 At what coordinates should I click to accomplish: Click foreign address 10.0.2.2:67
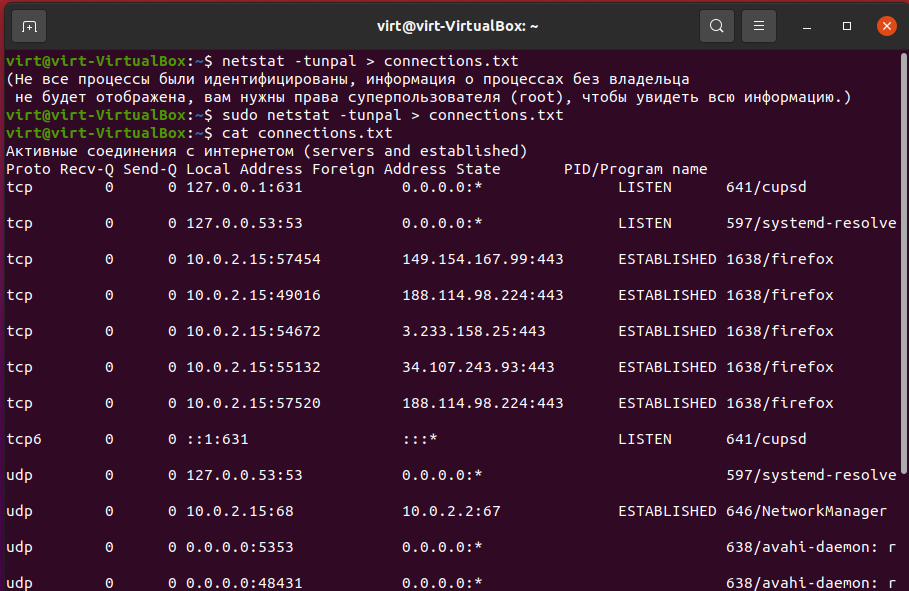(451, 511)
